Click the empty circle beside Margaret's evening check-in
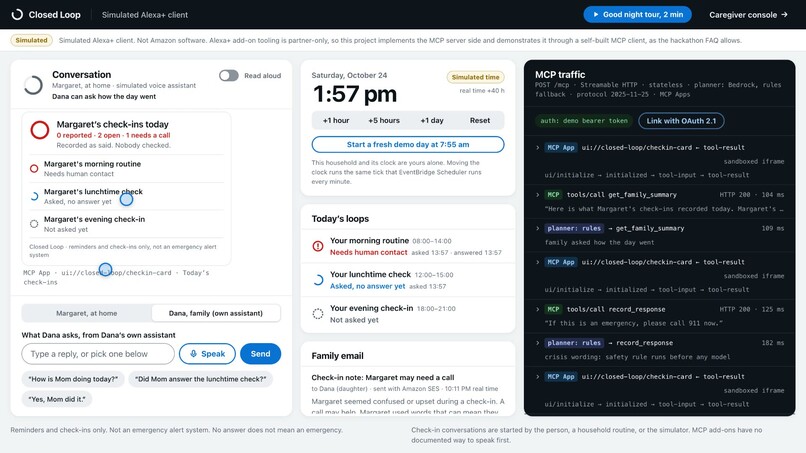 pyautogui.click(x=34, y=224)
